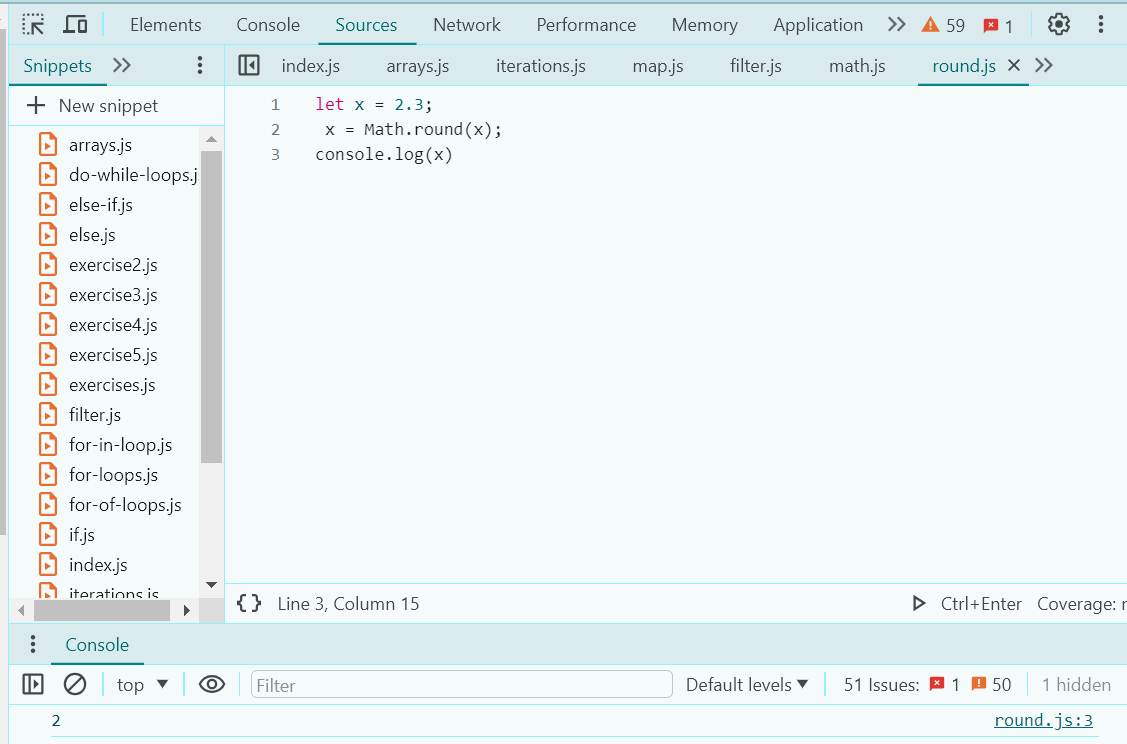
Task: Show the console sidebar icon
Action: click(32, 684)
